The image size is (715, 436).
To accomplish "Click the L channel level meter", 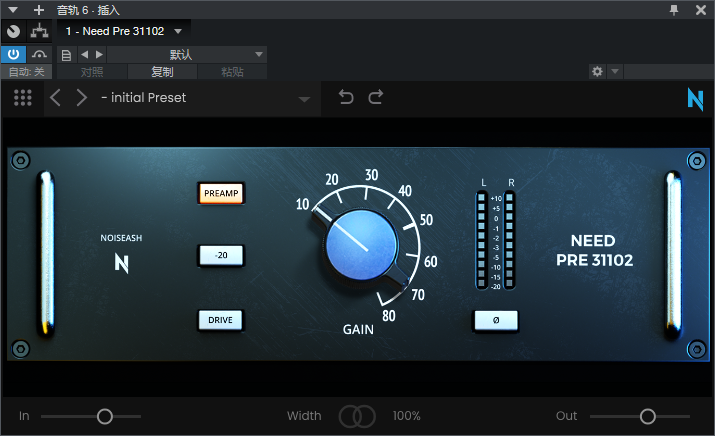I will pos(482,240).
